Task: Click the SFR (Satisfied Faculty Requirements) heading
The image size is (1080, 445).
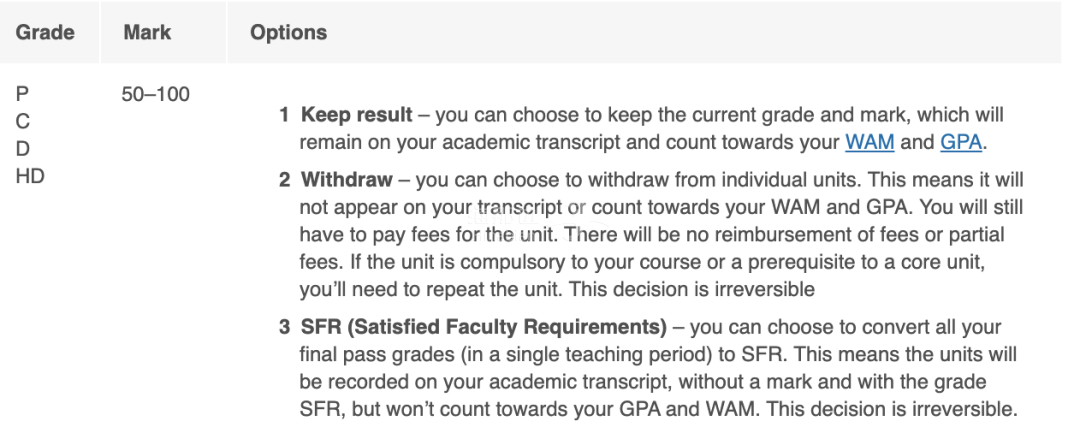Action: click(x=484, y=327)
